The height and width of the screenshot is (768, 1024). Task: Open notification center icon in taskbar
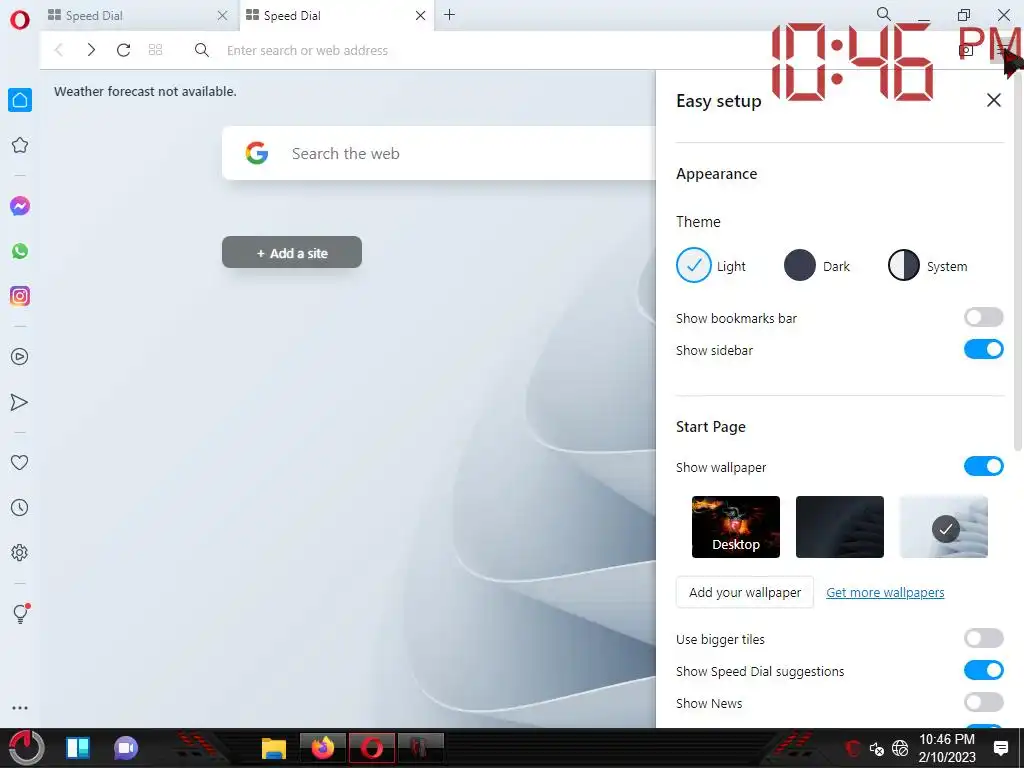(x=1000, y=748)
